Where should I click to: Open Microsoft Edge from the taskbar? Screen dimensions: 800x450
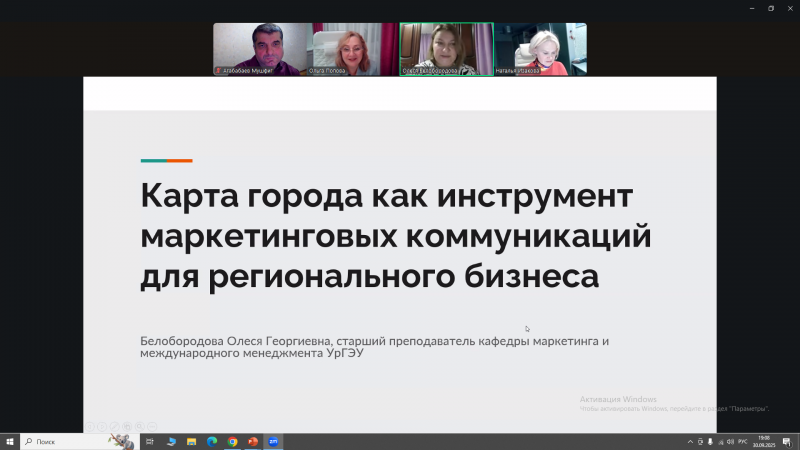[212, 441]
